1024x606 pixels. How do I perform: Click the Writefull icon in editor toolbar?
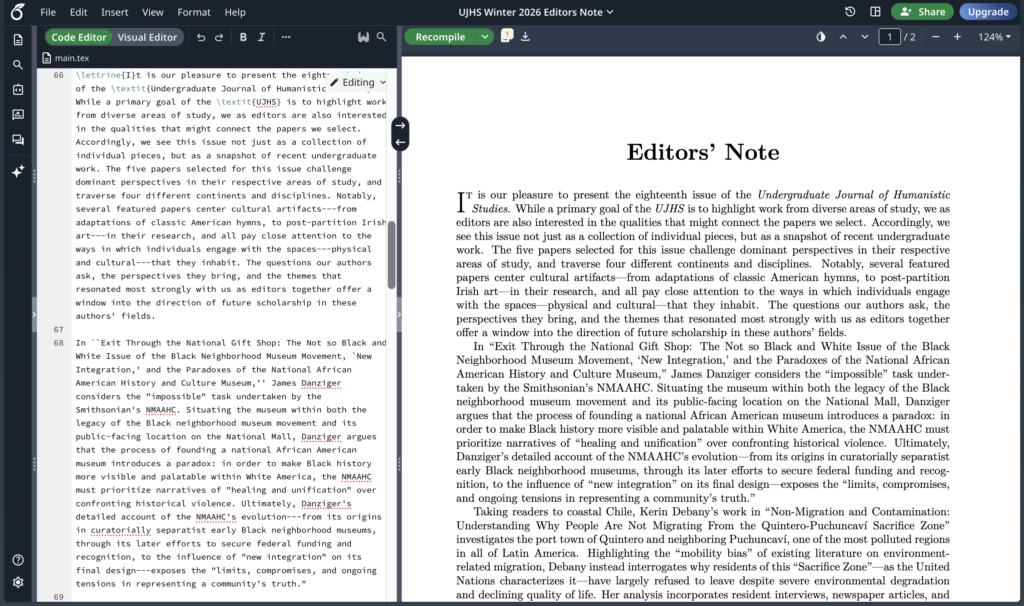pos(363,37)
